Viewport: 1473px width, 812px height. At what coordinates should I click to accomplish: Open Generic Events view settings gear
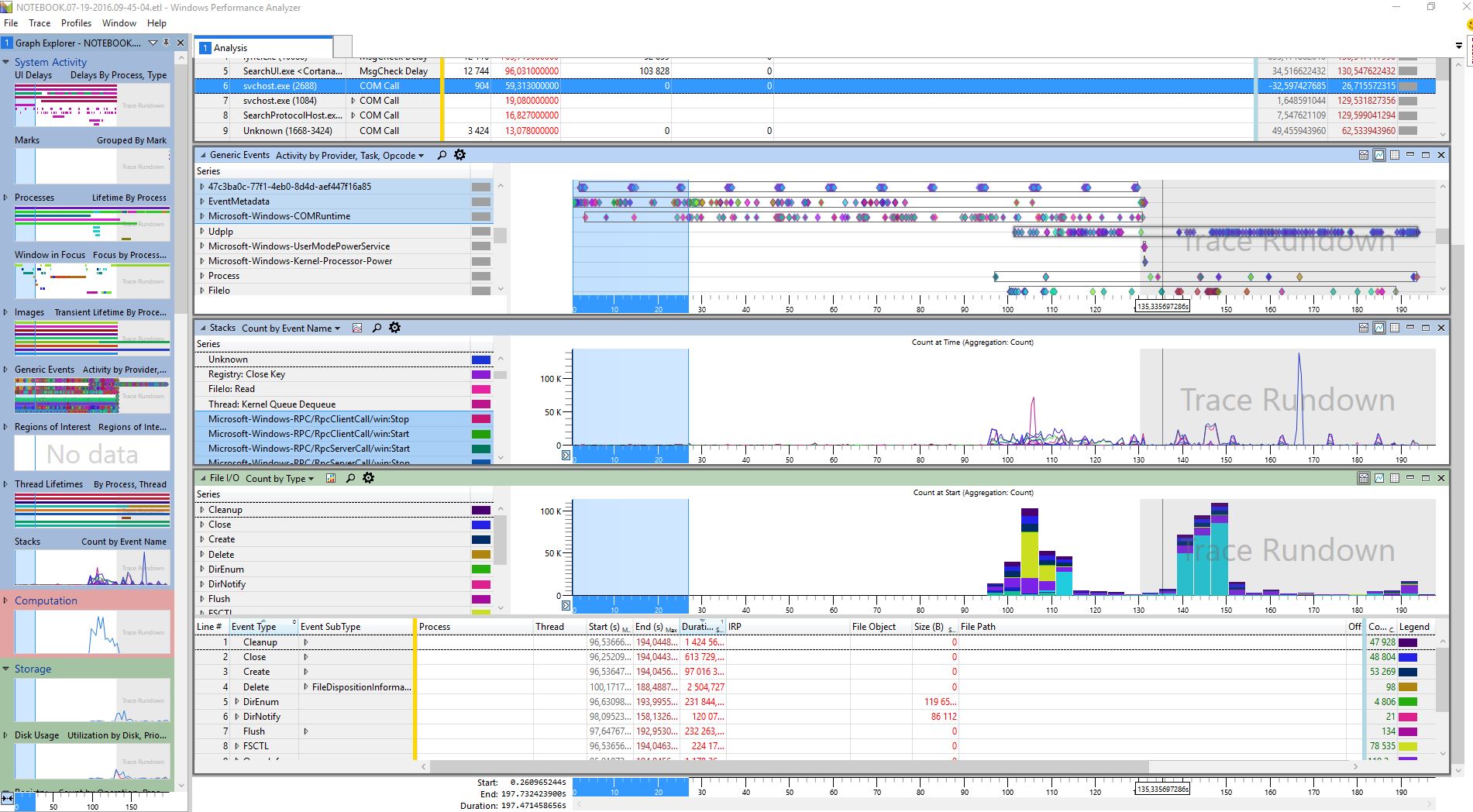(x=459, y=155)
